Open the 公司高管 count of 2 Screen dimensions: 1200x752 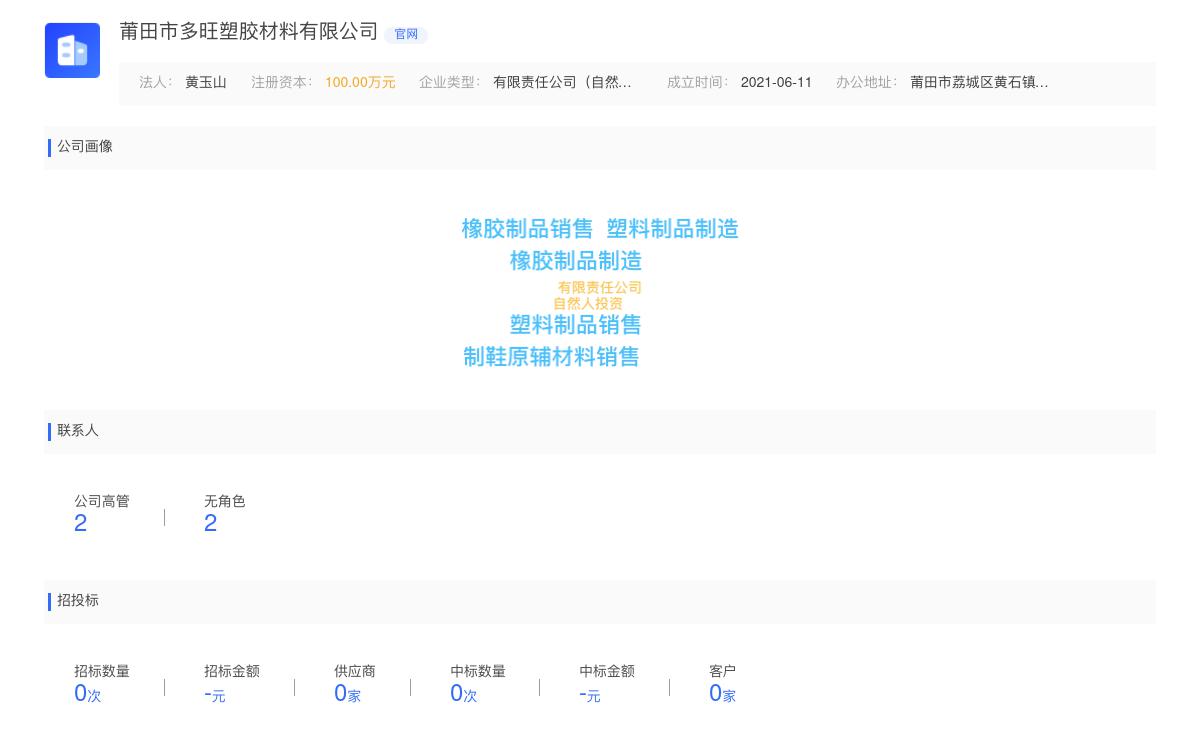(81, 523)
